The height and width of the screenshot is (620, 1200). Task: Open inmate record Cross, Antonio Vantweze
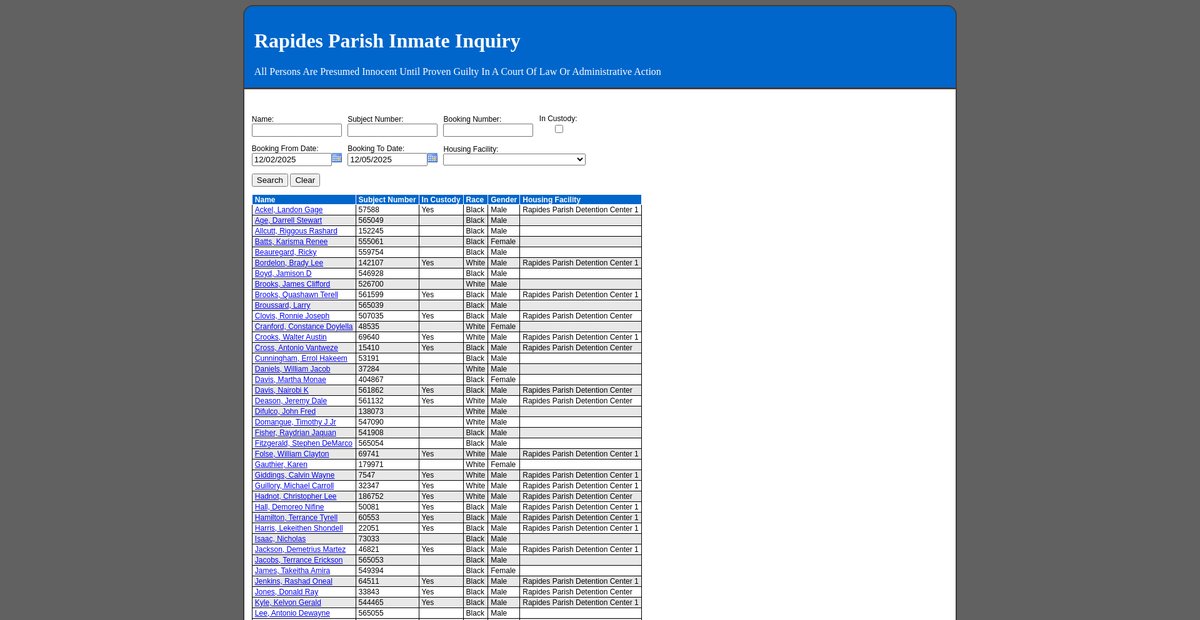pos(297,348)
